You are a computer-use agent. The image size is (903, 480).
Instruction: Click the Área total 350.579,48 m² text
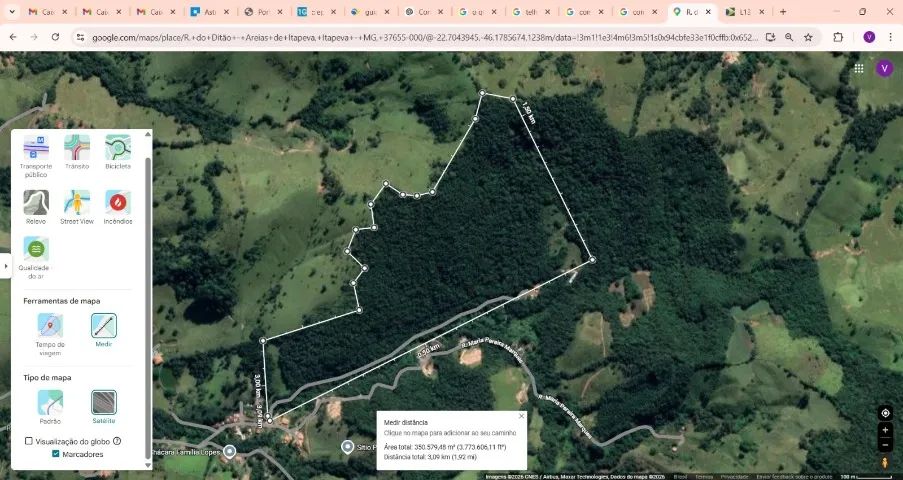[x=445, y=447]
